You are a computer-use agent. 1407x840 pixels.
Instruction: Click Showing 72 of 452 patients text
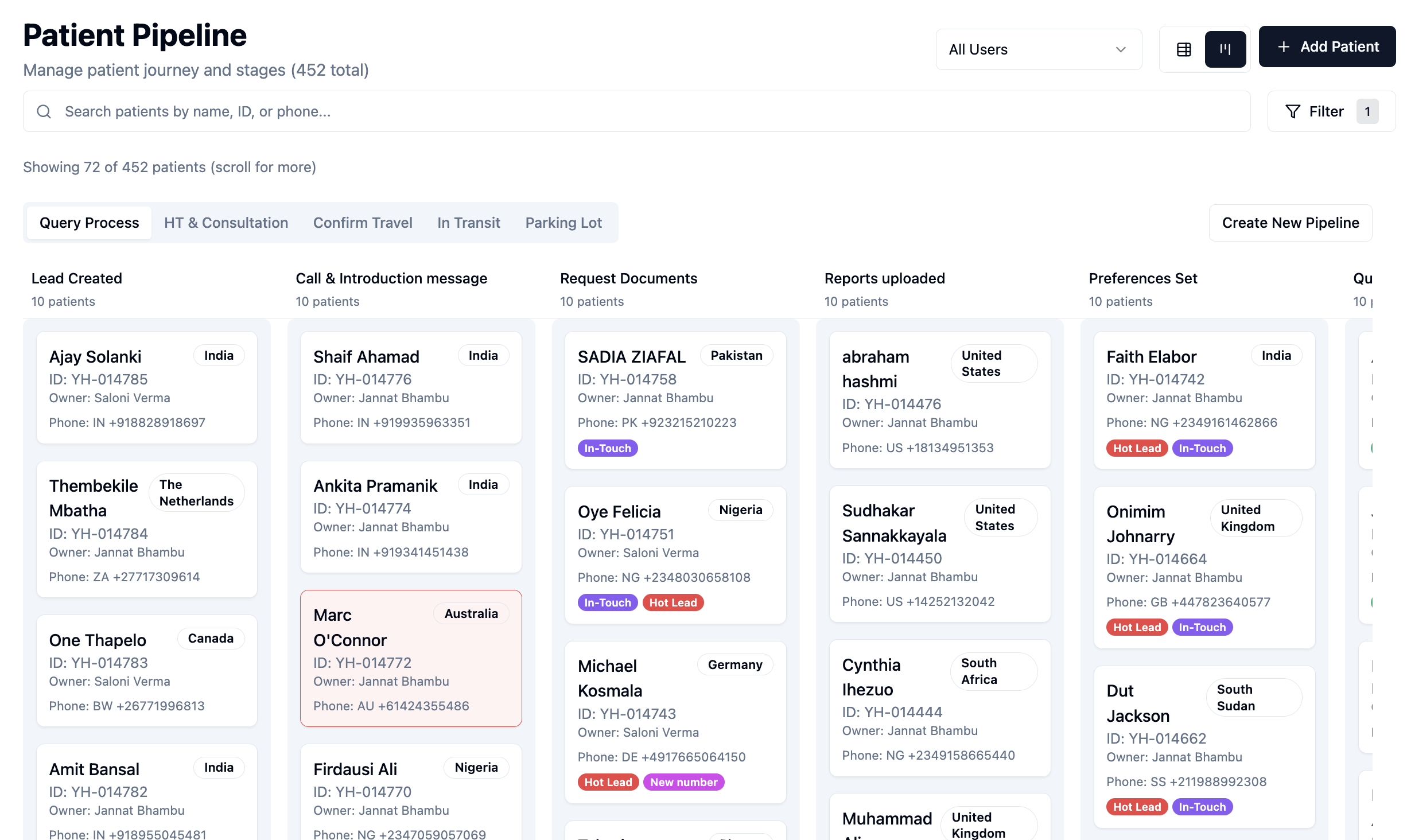pos(170,167)
